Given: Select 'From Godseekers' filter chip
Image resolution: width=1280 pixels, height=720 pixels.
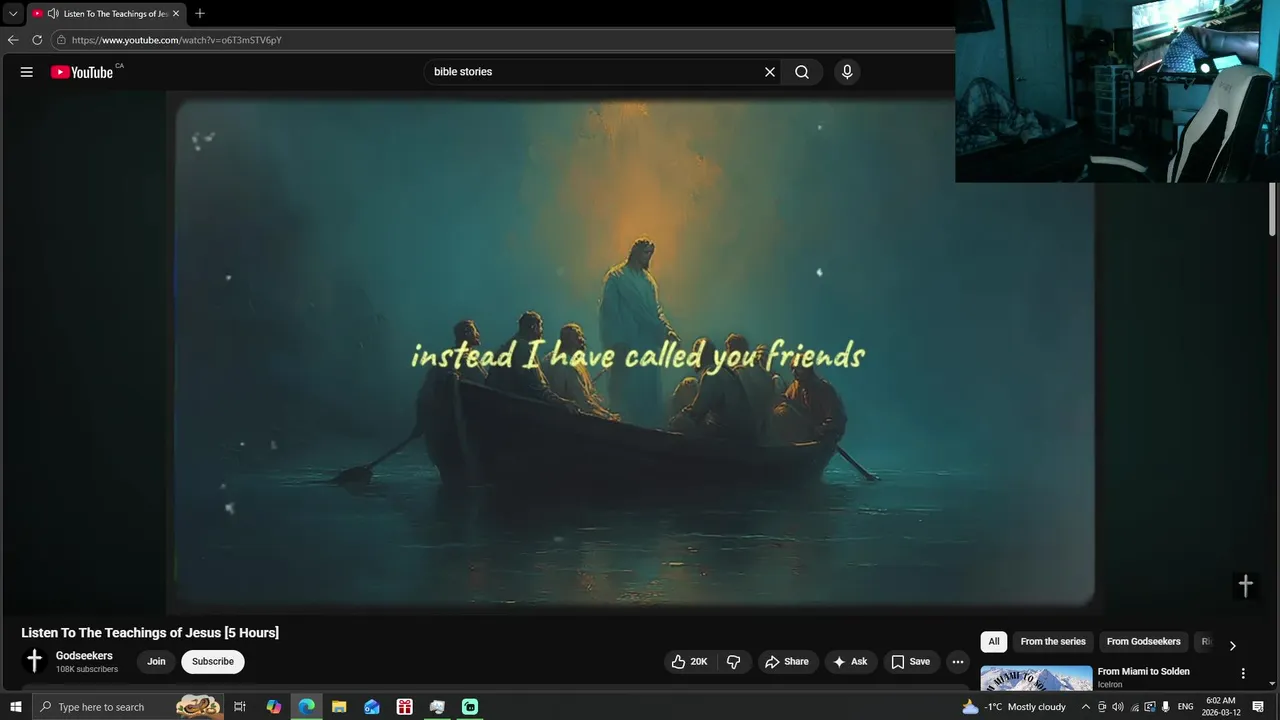Looking at the screenshot, I should coord(1143,642).
